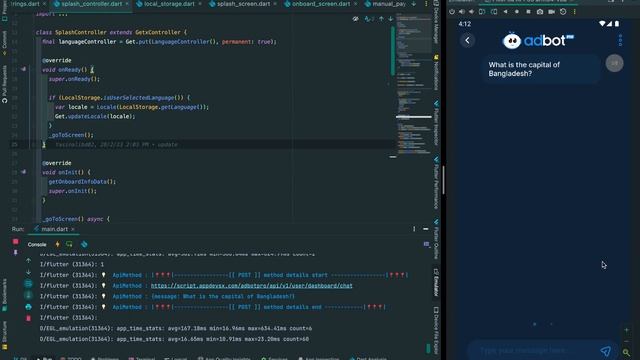Screen dimensions: 640x360
Task: Stop the running app with the red stop button
Action: (x=16, y=242)
